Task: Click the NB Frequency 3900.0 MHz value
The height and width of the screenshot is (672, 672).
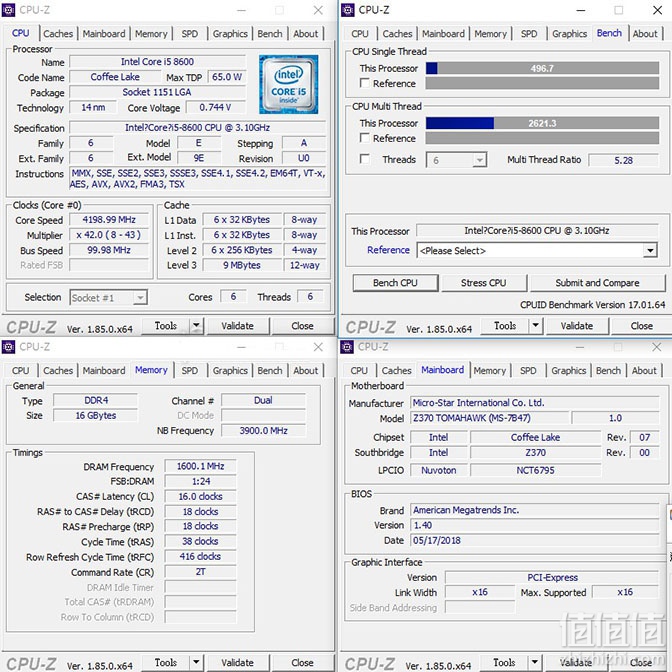Action: point(263,430)
